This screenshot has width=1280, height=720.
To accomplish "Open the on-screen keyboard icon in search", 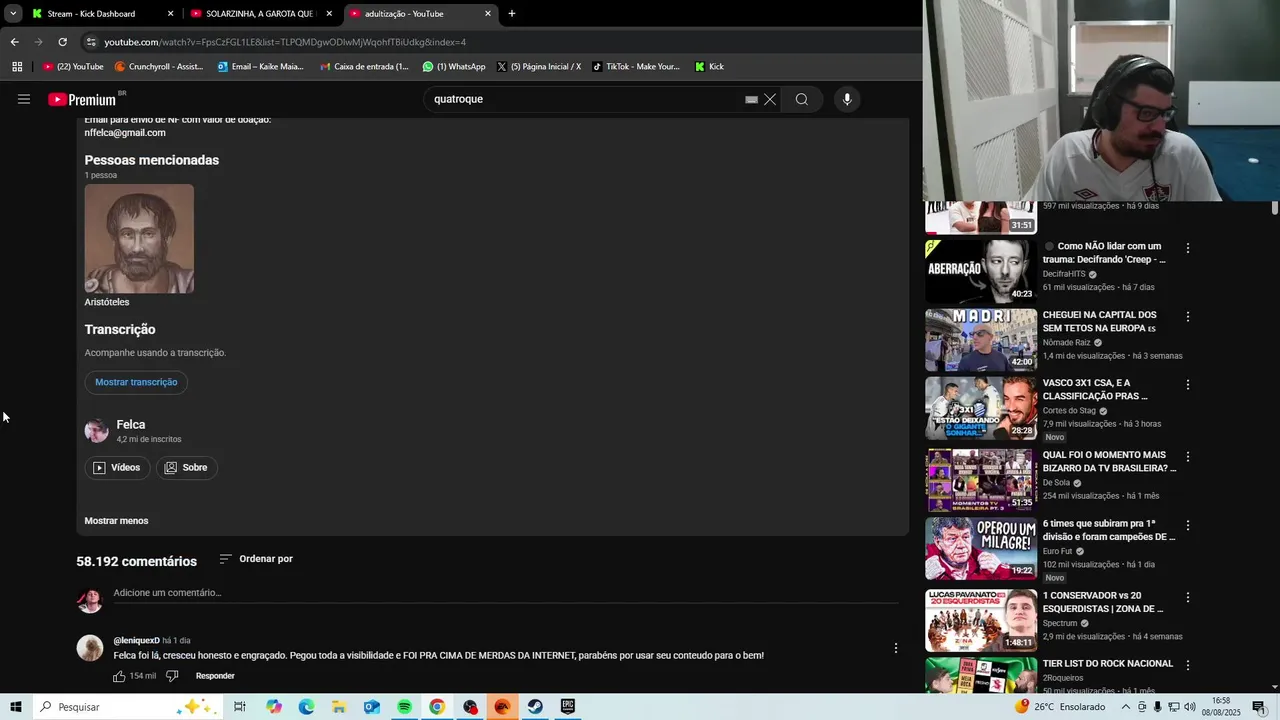I will click(x=751, y=99).
